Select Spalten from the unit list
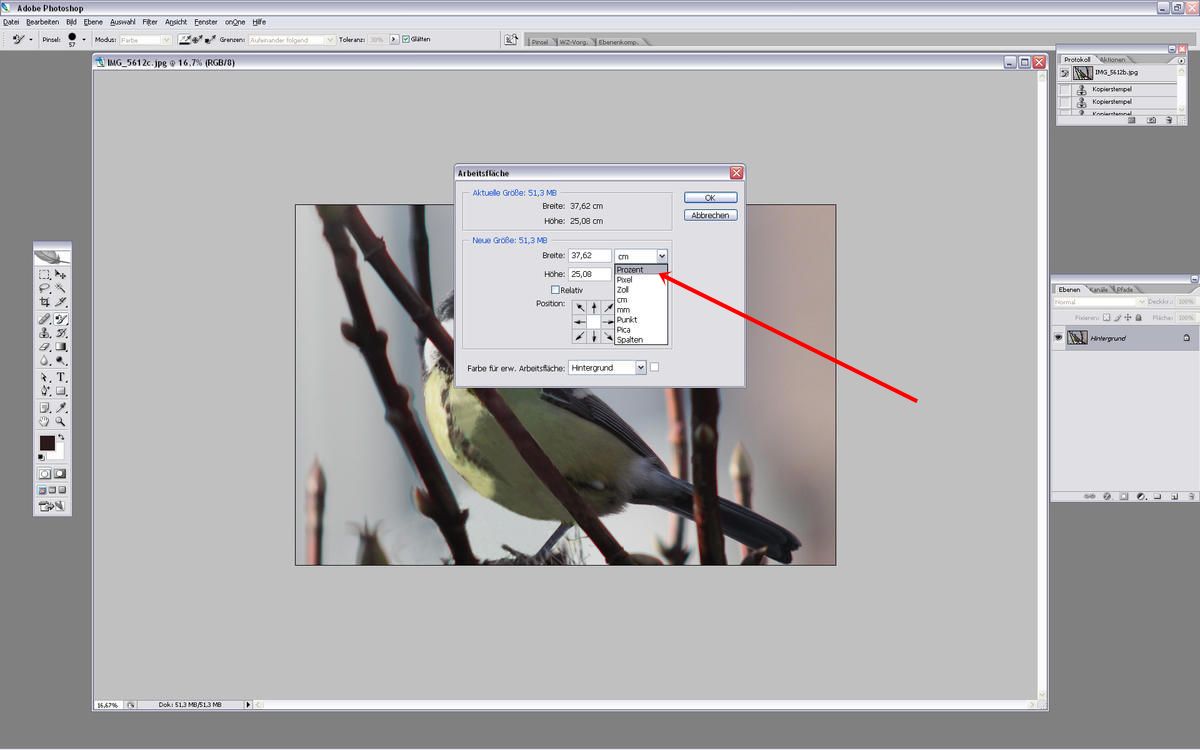1200x750 pixels. tap(640, 340)
